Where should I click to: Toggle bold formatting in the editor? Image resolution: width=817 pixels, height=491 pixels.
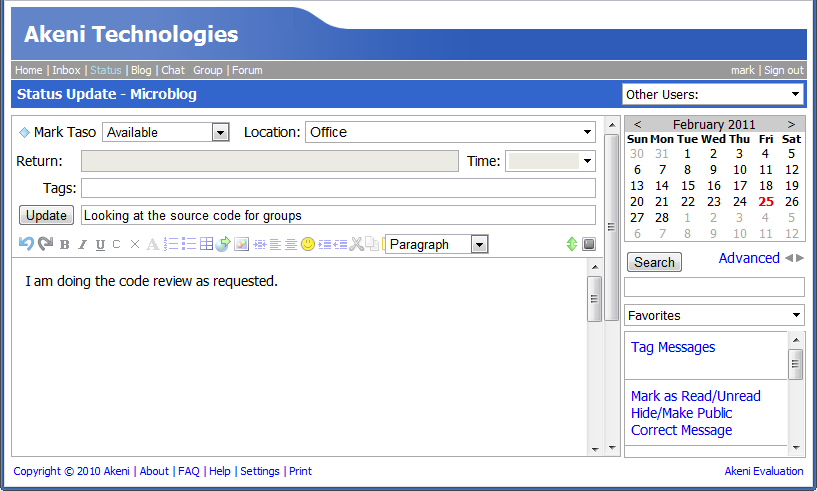pyautogui.click(x=65, y=245)
